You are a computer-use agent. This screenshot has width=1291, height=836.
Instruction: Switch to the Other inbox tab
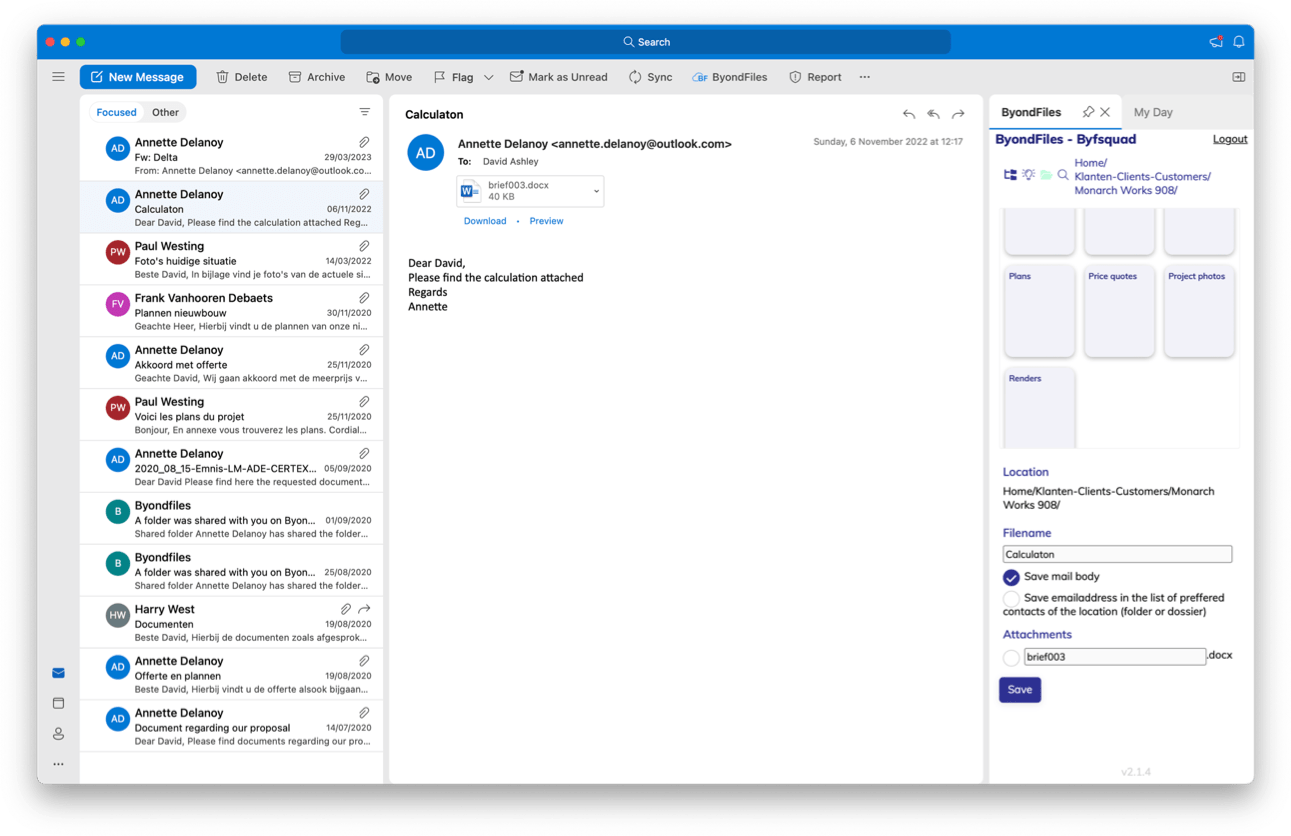tap(165, 112)
